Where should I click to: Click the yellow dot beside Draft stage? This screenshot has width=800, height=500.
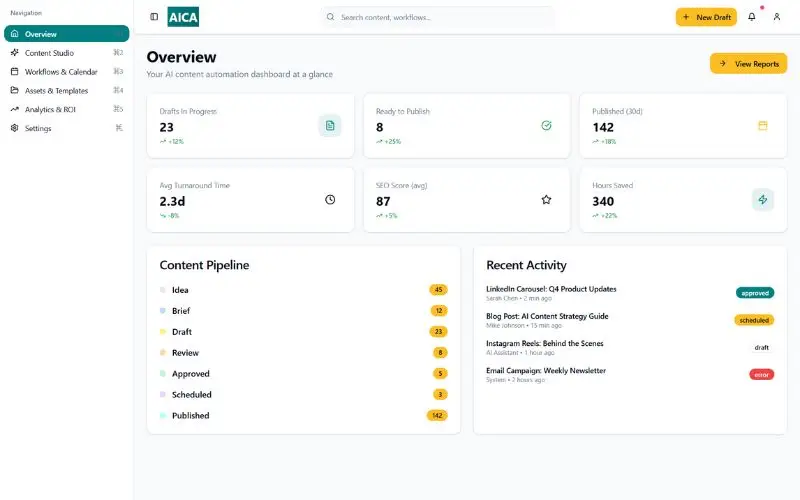pyautogui.click(x=163, y=332)
